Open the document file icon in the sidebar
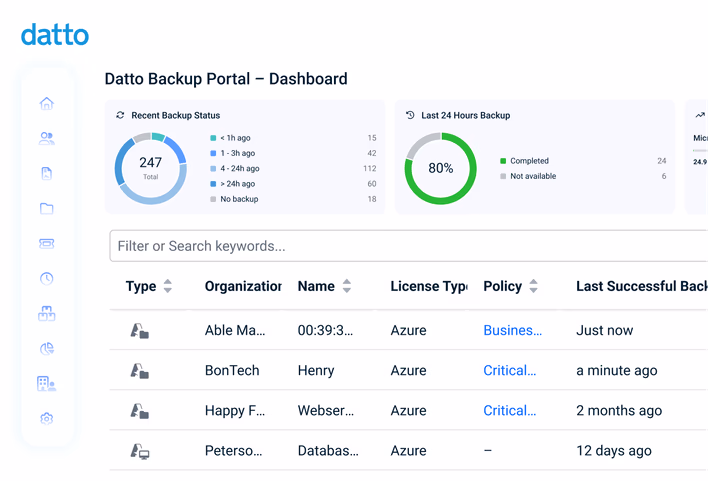Screen dimensions: 708x481 (47, 173)
